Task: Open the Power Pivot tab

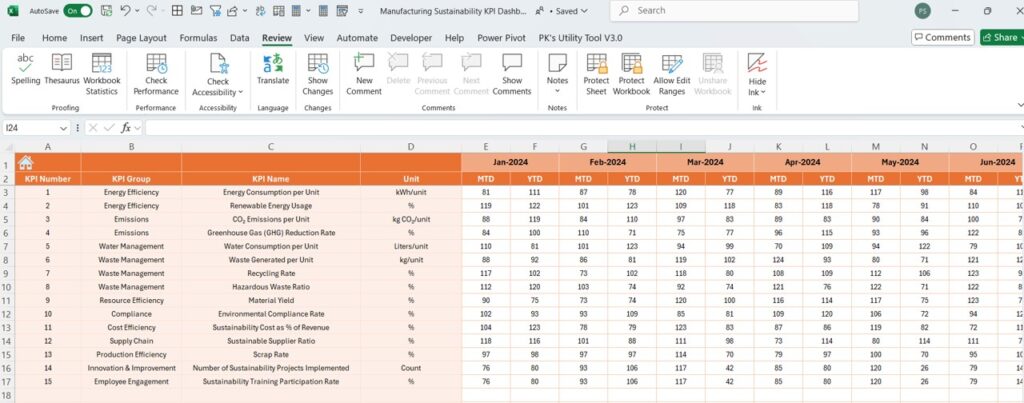Action: 502,38
